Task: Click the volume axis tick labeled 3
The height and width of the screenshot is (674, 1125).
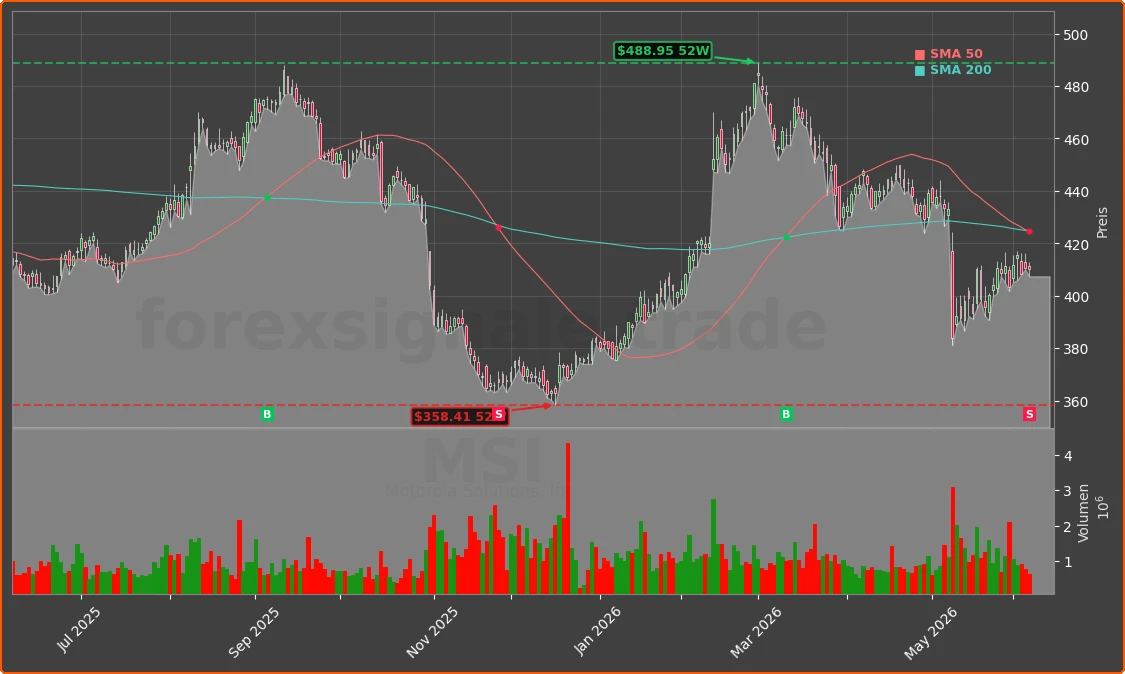Action: [1068, 492]
